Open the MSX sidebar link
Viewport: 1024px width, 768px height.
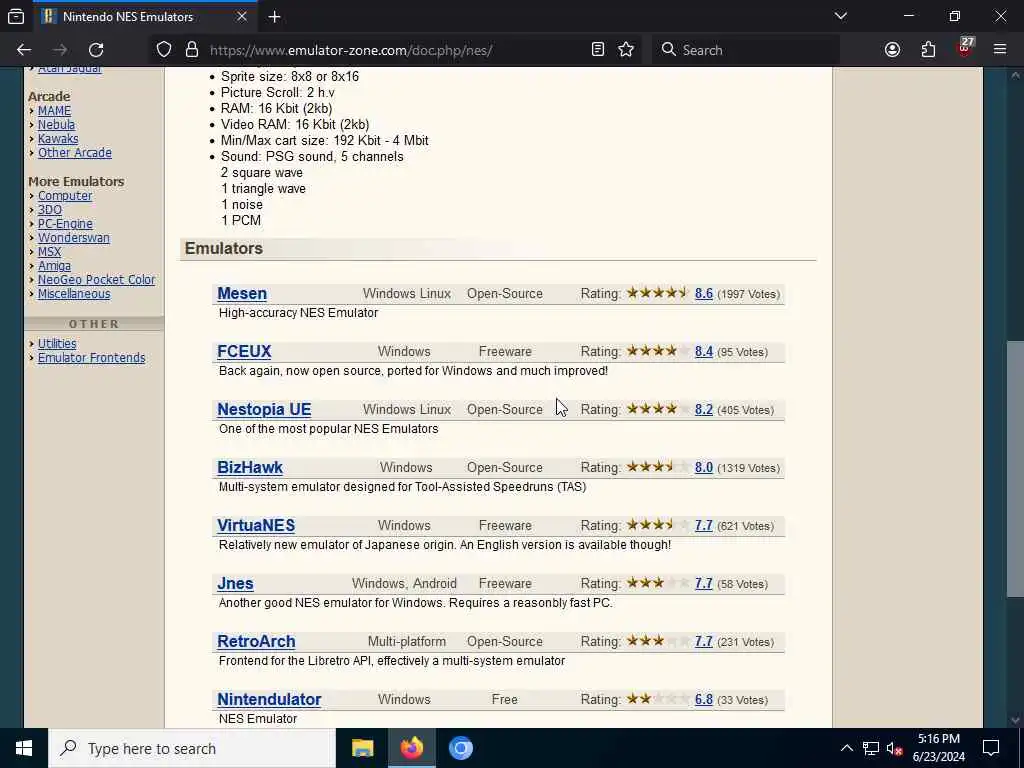[49, 252]
